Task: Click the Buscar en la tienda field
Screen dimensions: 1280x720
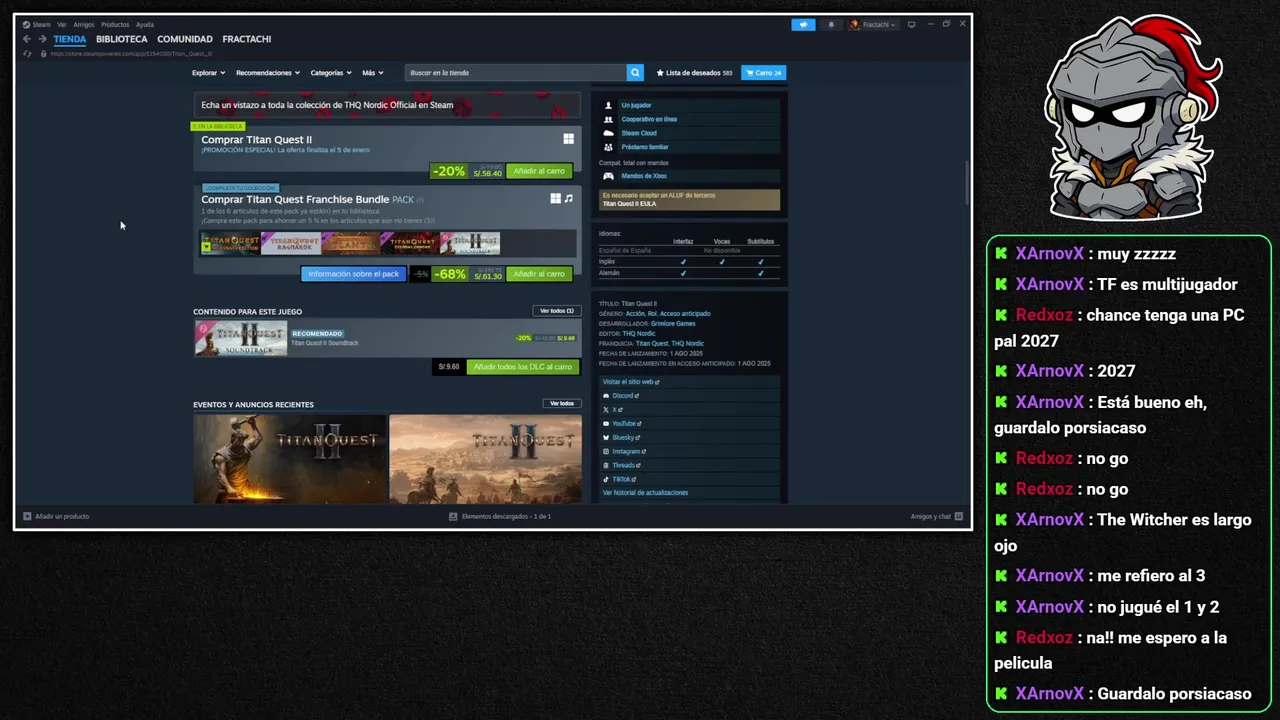Action: point(515,72)
